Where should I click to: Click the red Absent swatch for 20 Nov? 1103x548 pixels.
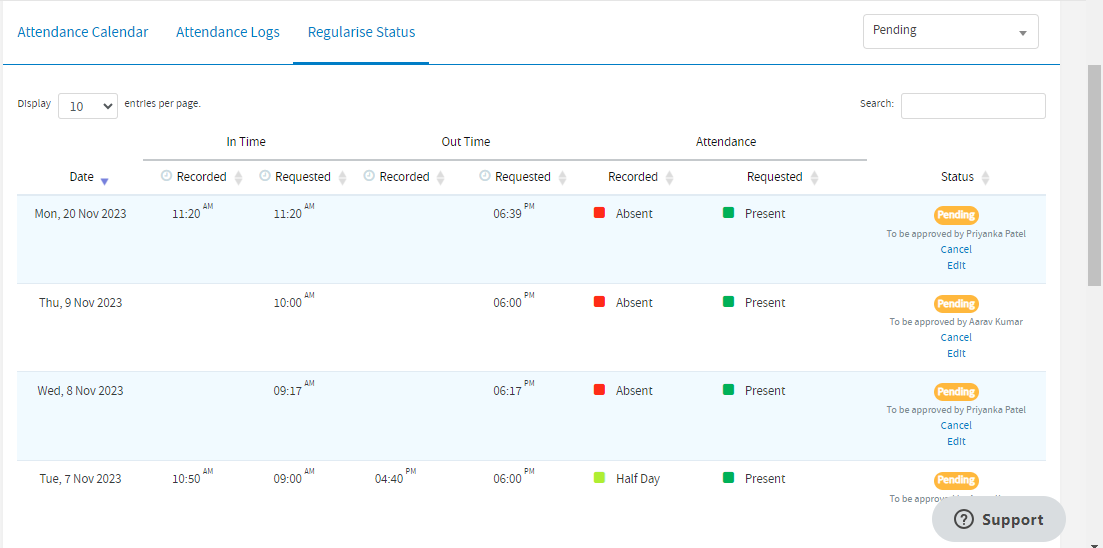click(600, 213)
